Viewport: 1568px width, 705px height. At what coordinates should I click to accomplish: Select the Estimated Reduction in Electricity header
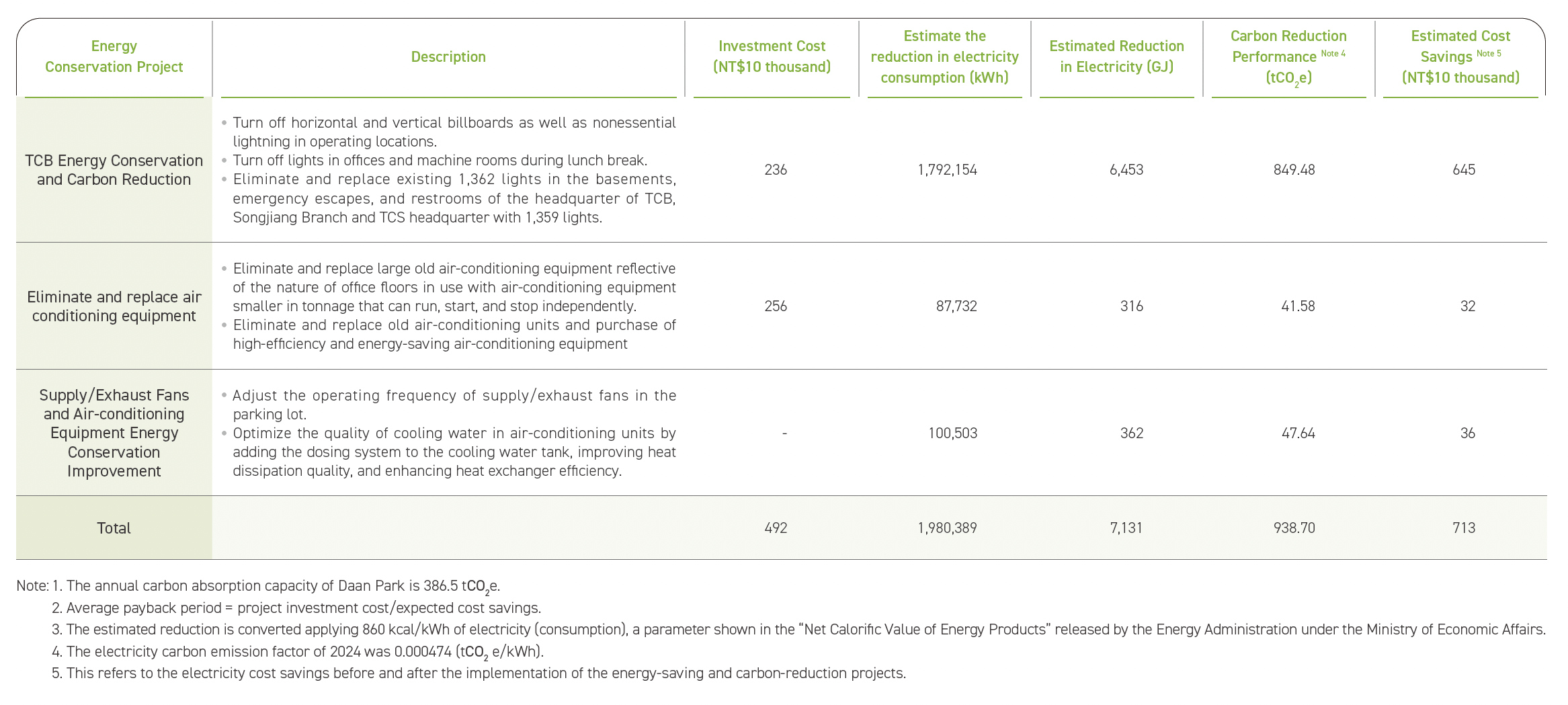click(x=1116, y=56)
